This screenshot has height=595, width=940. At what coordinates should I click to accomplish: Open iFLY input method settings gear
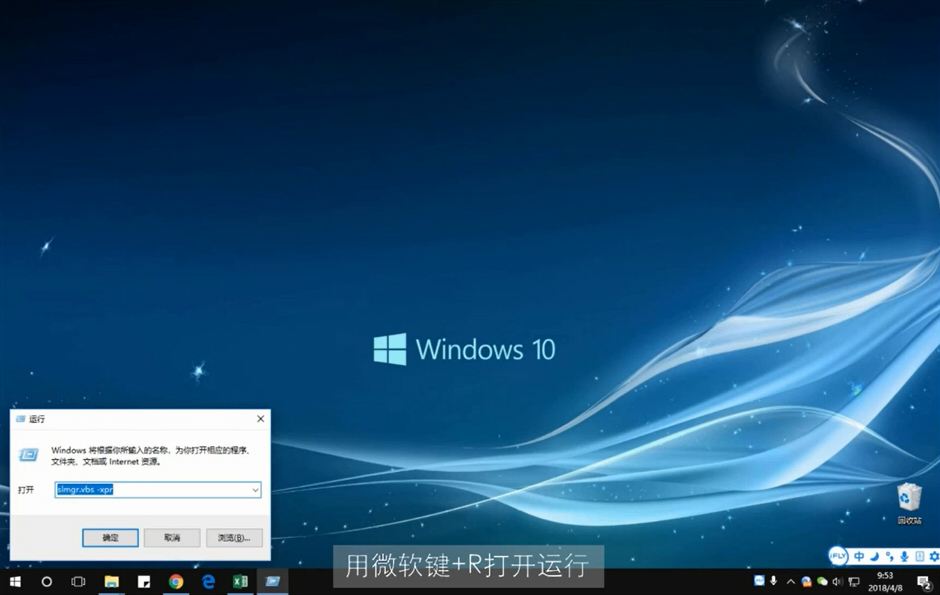point(934,557)
